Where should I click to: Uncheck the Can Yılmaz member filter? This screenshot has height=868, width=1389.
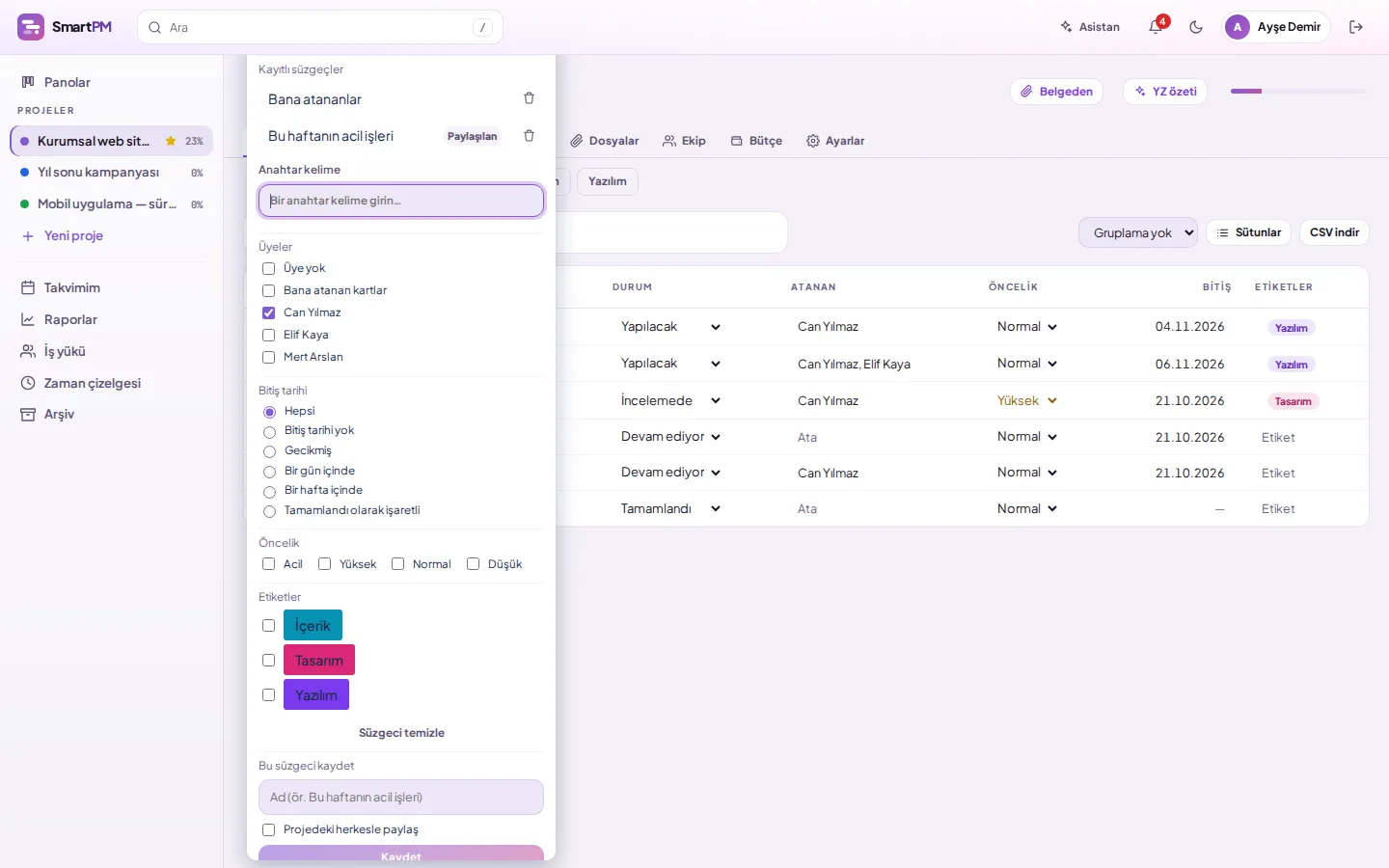(268, 312)
